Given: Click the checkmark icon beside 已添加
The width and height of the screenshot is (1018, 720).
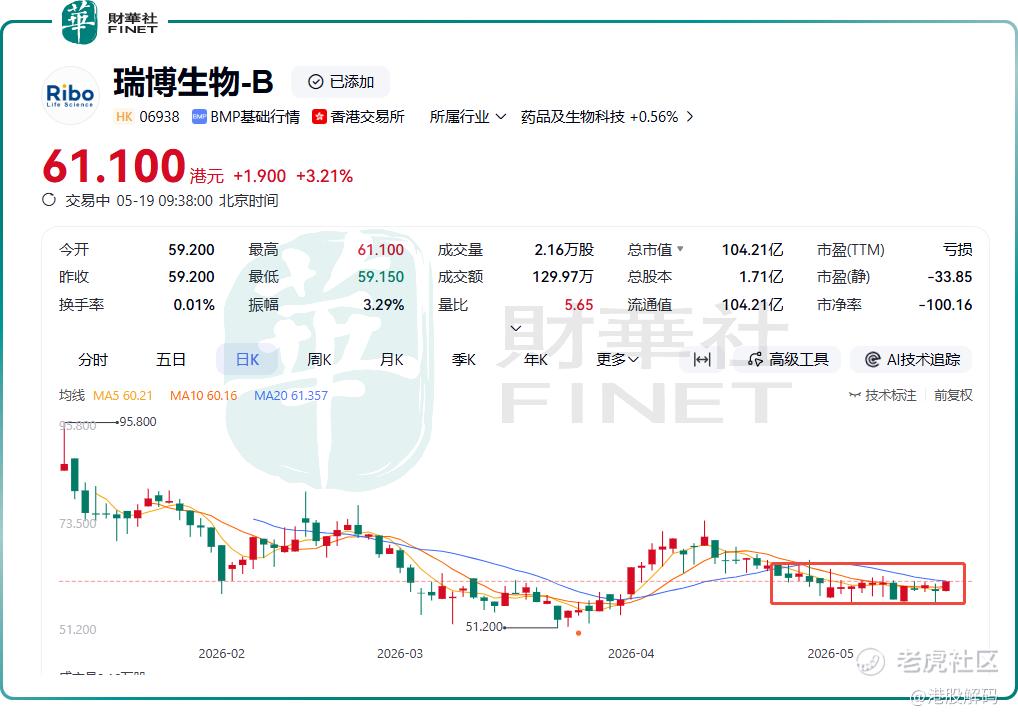Looking at the screenshot, I should click(x=316, y=82).
